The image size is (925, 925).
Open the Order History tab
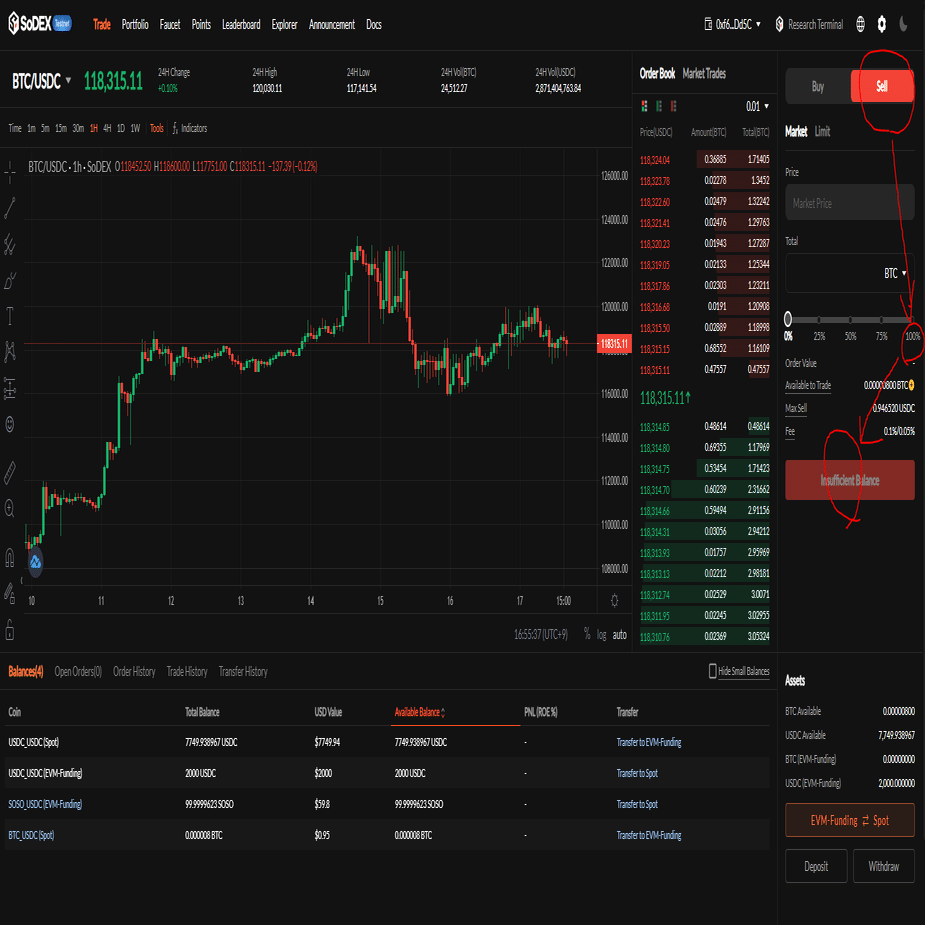pyautogui.click(x=134, y=671)
